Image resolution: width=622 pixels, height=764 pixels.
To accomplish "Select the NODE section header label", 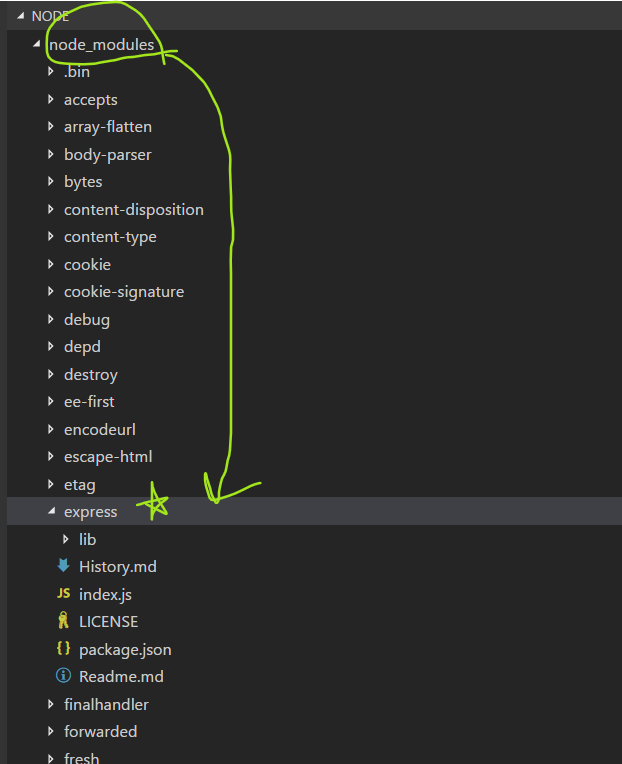I will pyautogui.click(x=50, y=16).
